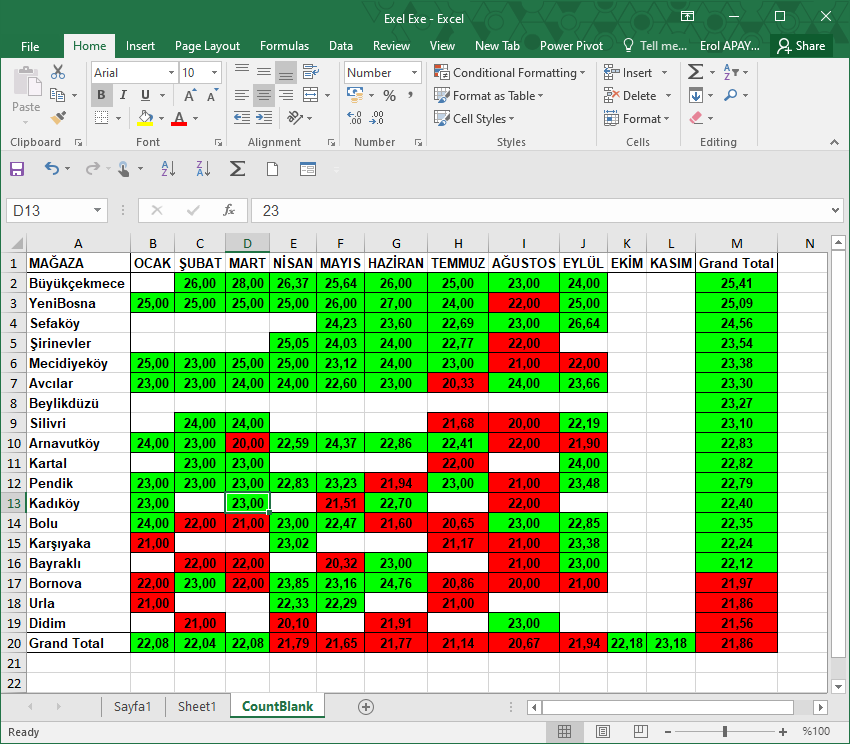Click the Cut scissors icon
This screenshot has height=744, width=850.
pos(58,72)
